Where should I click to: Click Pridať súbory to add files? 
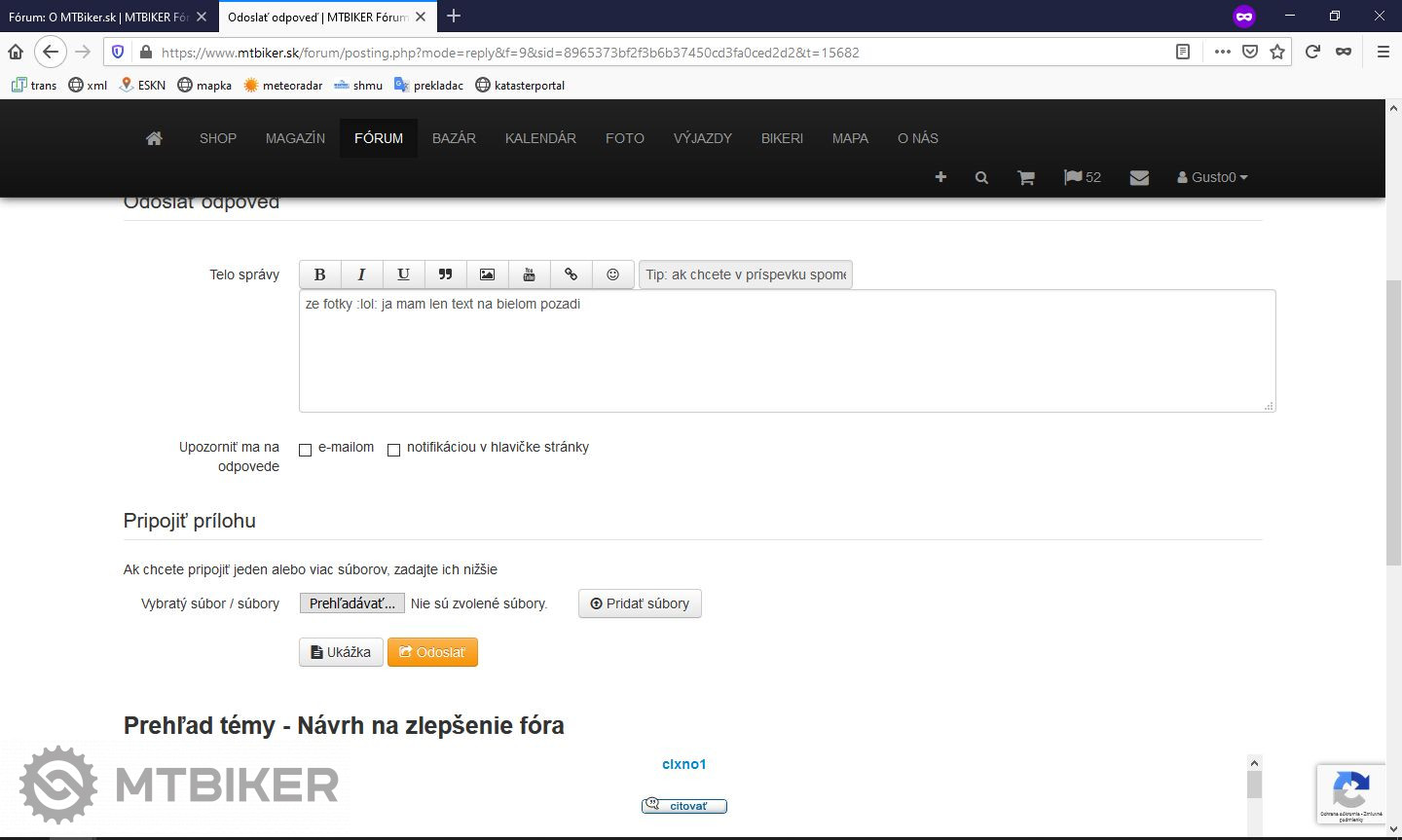click(x=640, y=603)
